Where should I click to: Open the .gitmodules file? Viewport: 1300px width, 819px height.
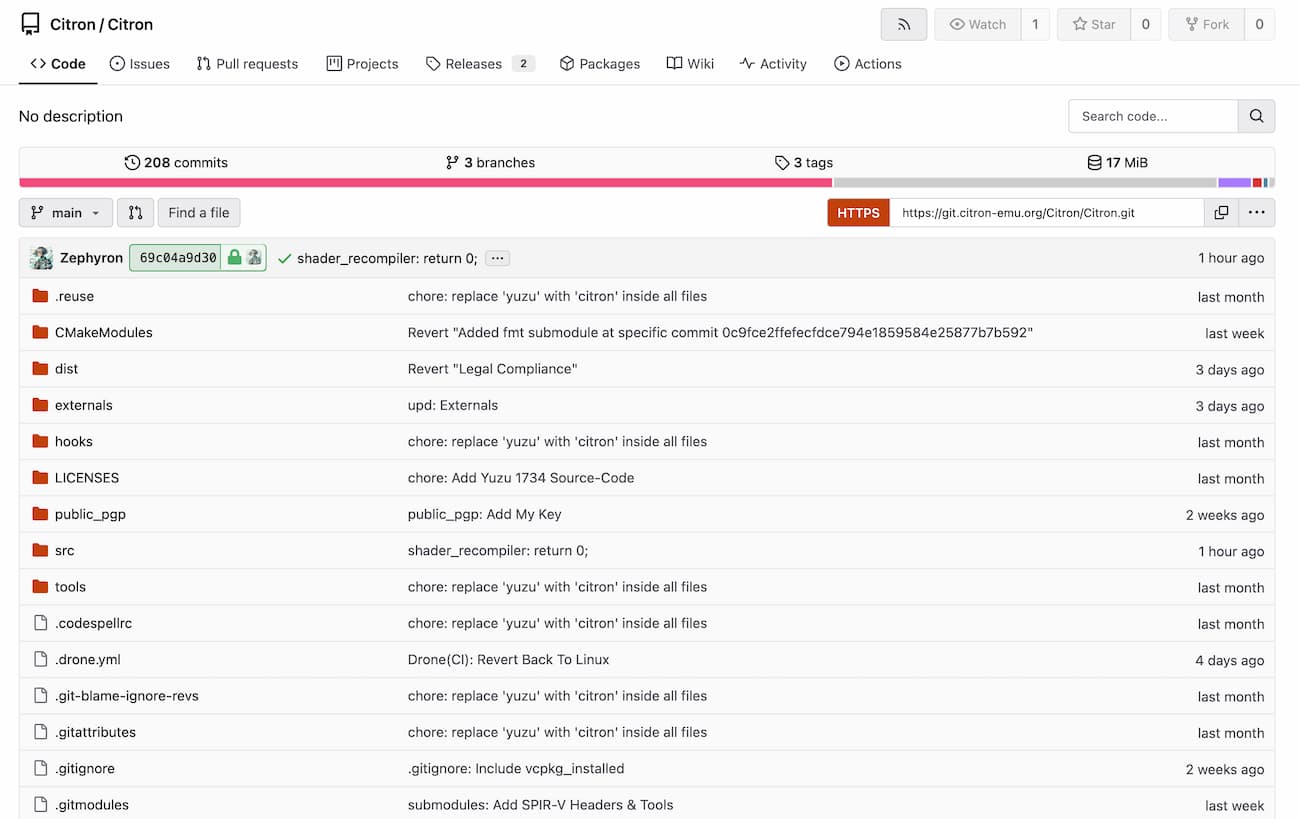(x=92, y=805)
